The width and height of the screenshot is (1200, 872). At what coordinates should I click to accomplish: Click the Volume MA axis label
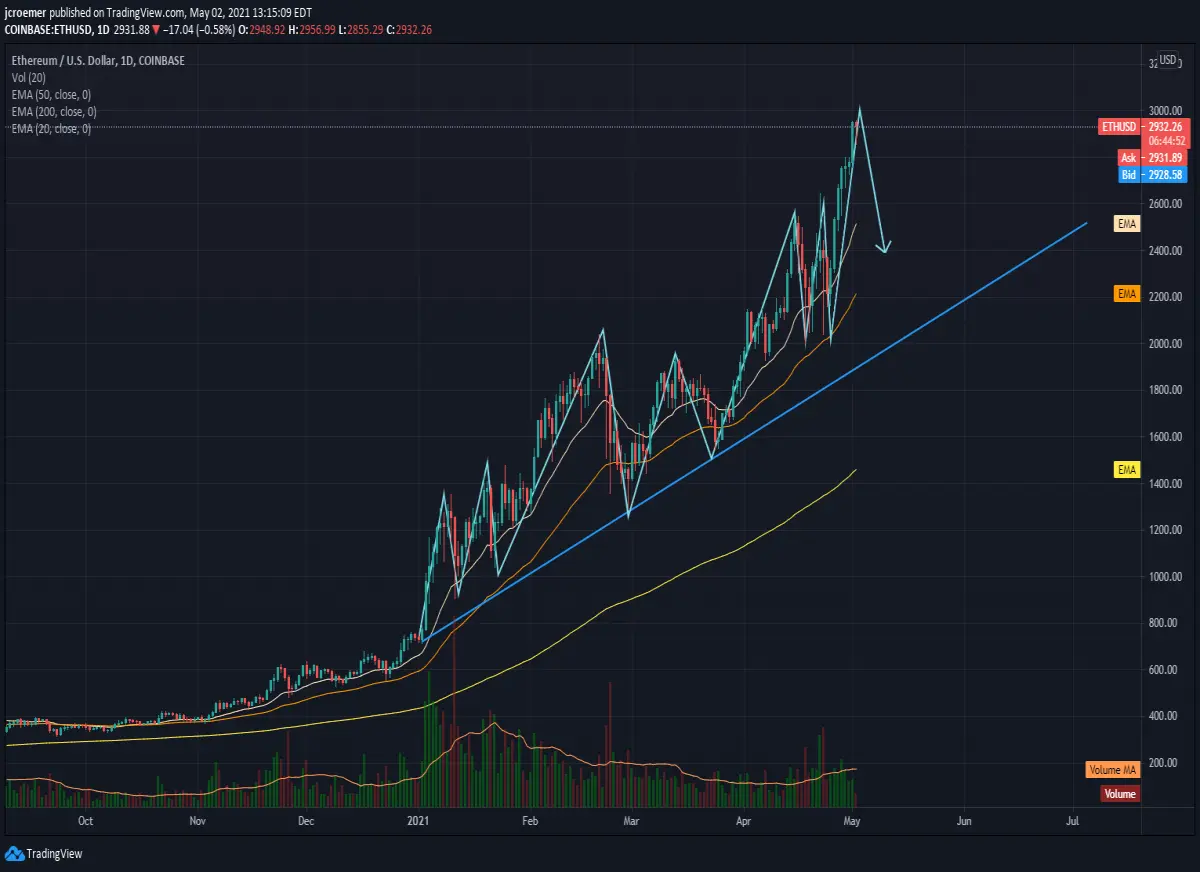click(x=1113, y=770)
